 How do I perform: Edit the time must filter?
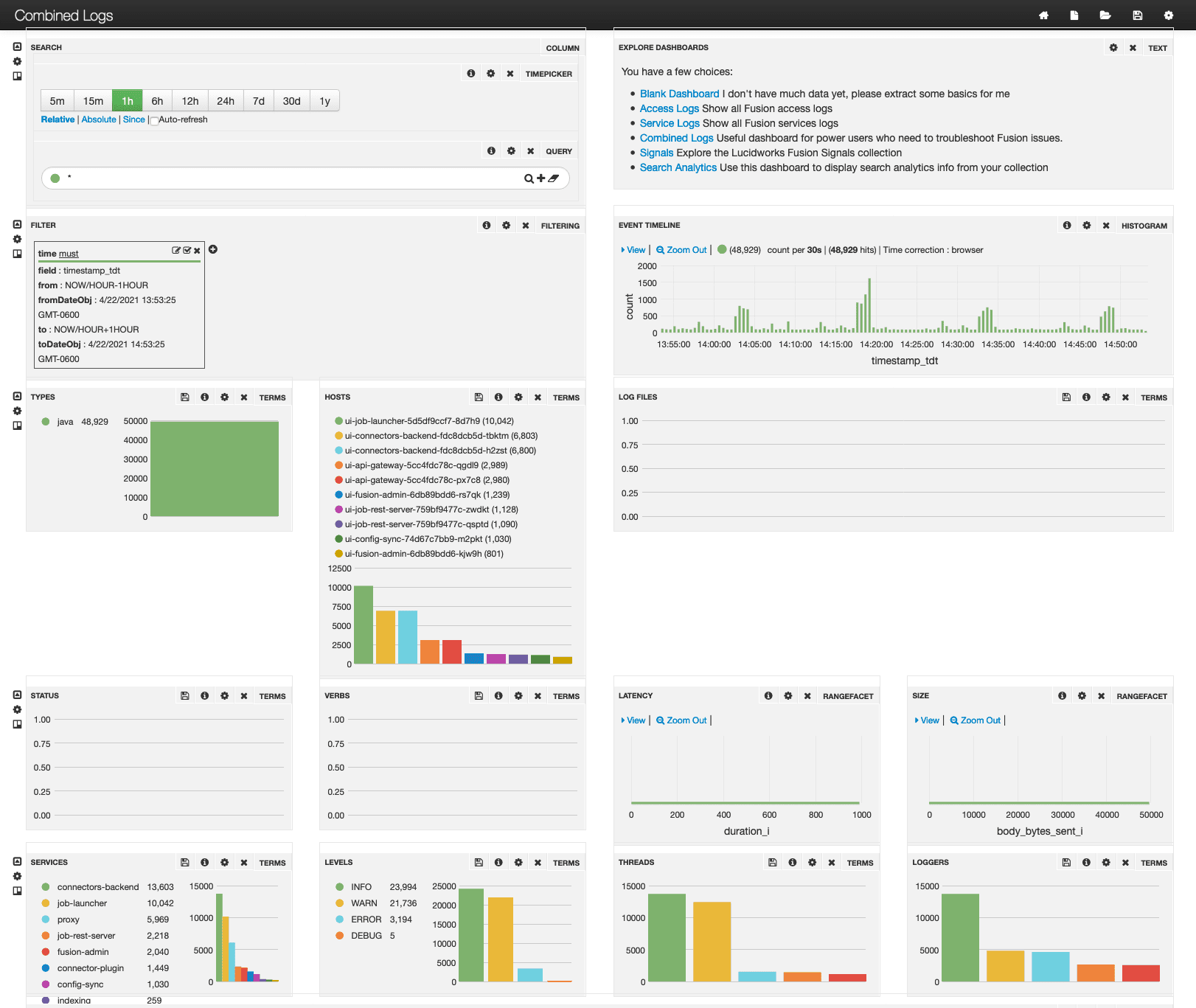[x=176, y=251]
